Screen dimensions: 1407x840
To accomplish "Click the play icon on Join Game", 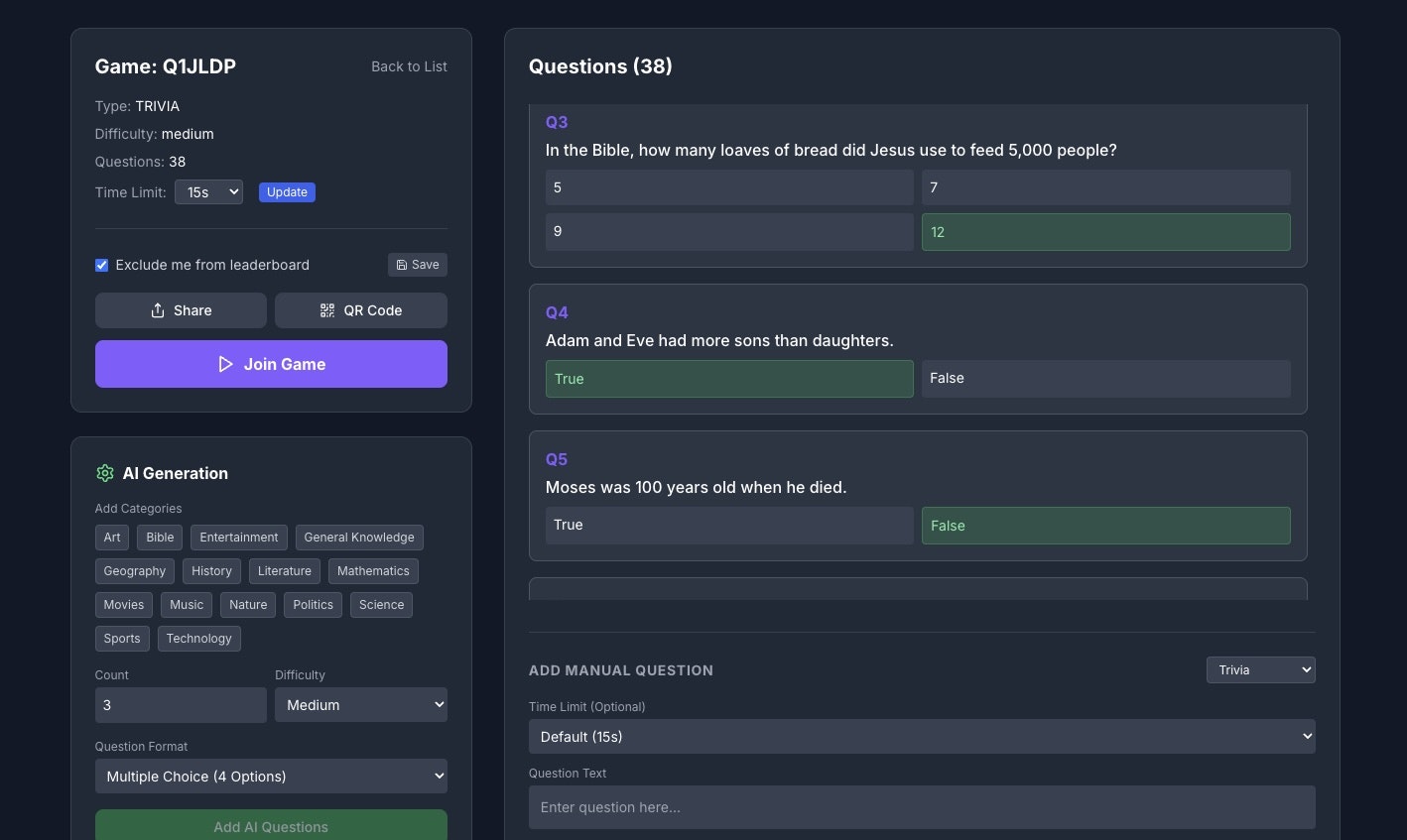I will coord(226,364).
